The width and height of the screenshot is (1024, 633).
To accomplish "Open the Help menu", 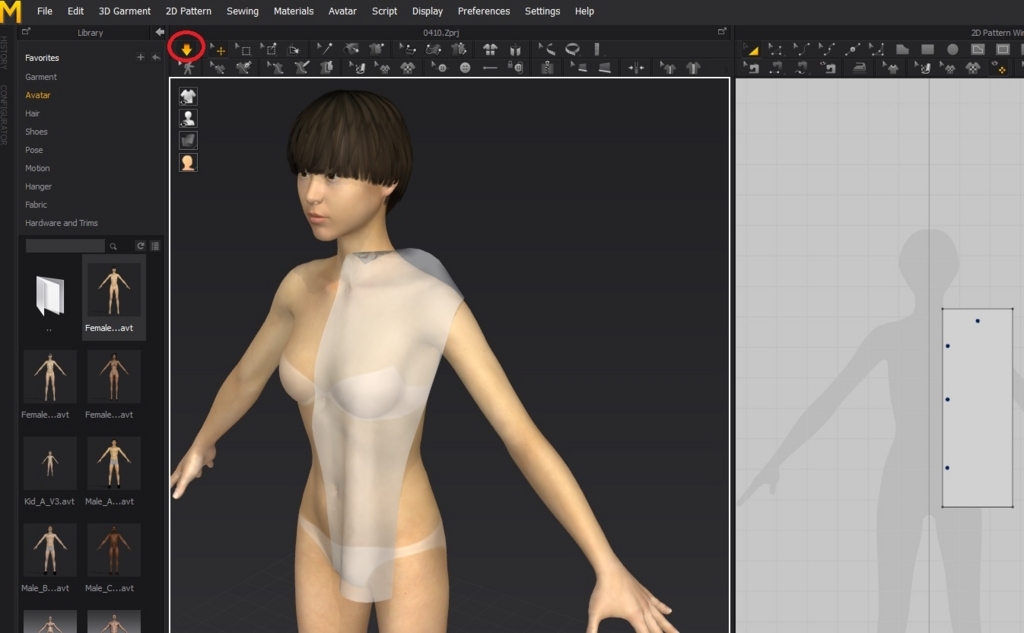I will (584, 11).
